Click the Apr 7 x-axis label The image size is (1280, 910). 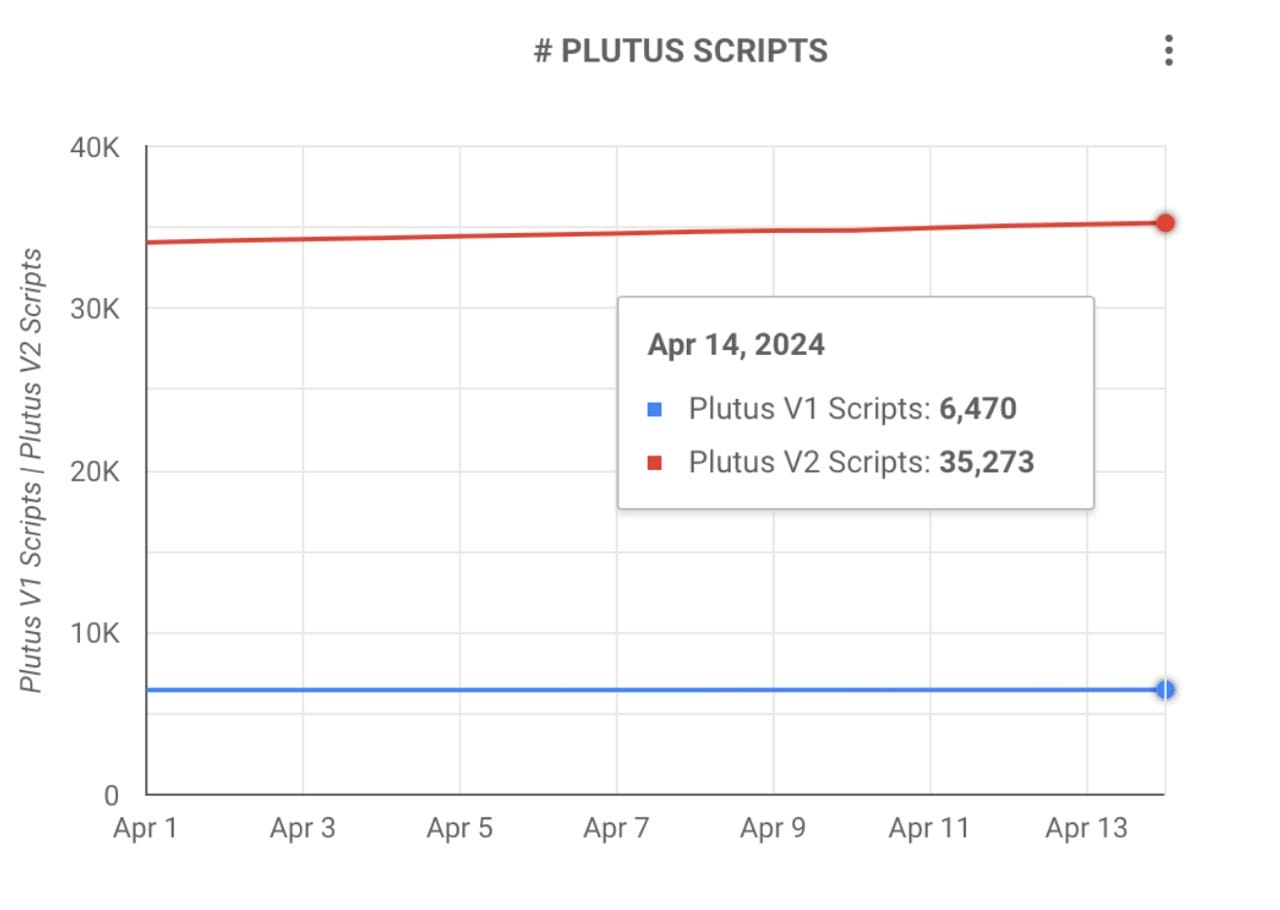[x=616, y=829]
